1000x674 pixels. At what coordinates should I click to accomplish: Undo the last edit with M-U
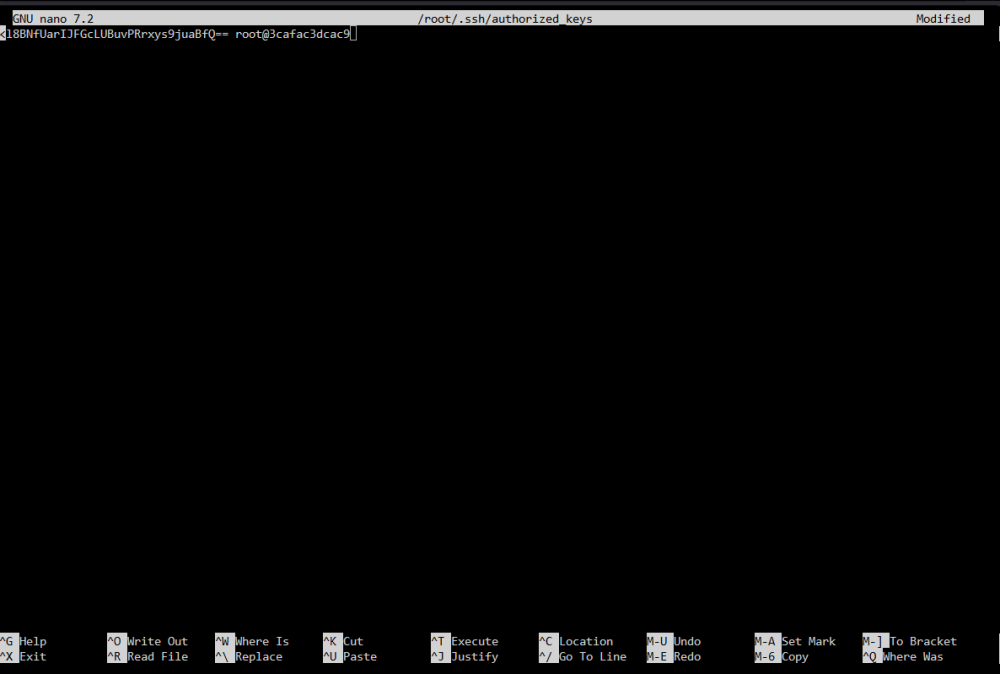(x=675, y=641)
